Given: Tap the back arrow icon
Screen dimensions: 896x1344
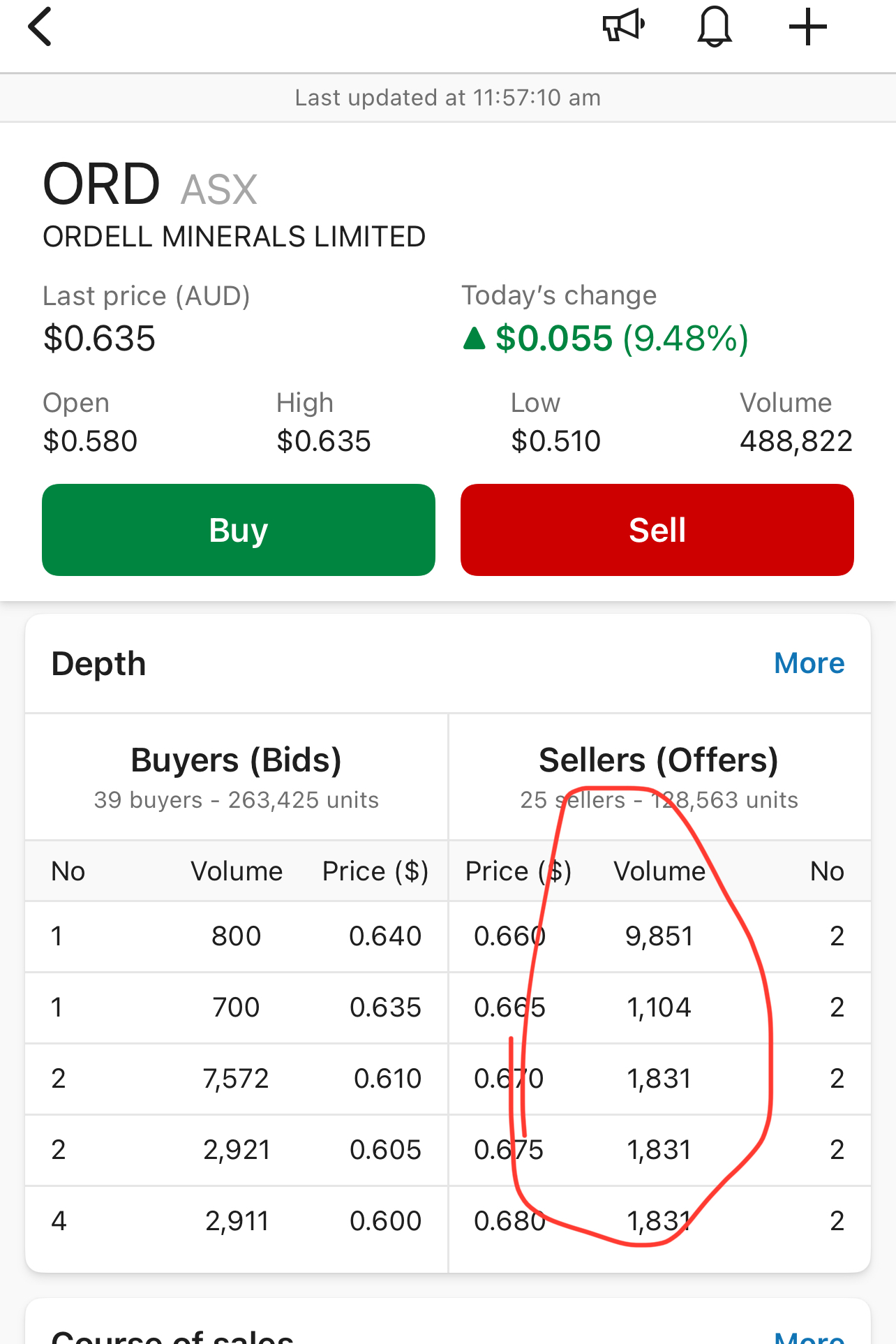Looking at the screenshot, I should click(x=40, y=27).
